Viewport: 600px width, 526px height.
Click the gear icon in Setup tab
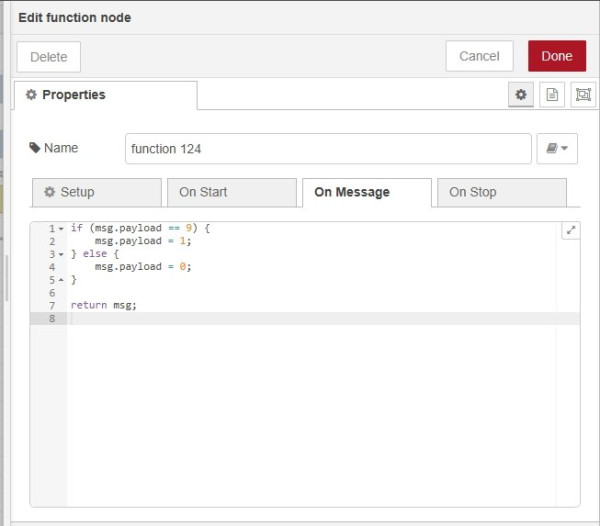50,192
